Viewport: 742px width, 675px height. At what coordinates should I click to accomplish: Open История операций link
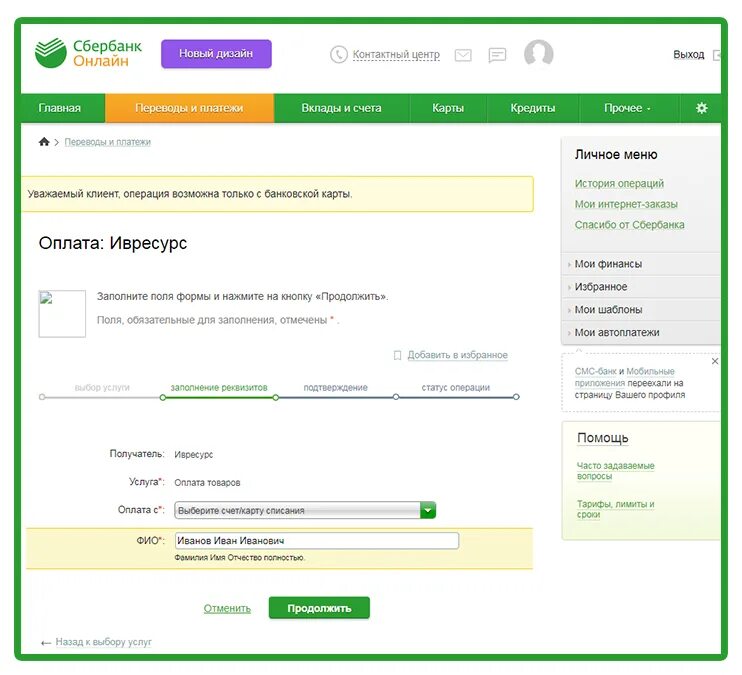click(619, 183)
